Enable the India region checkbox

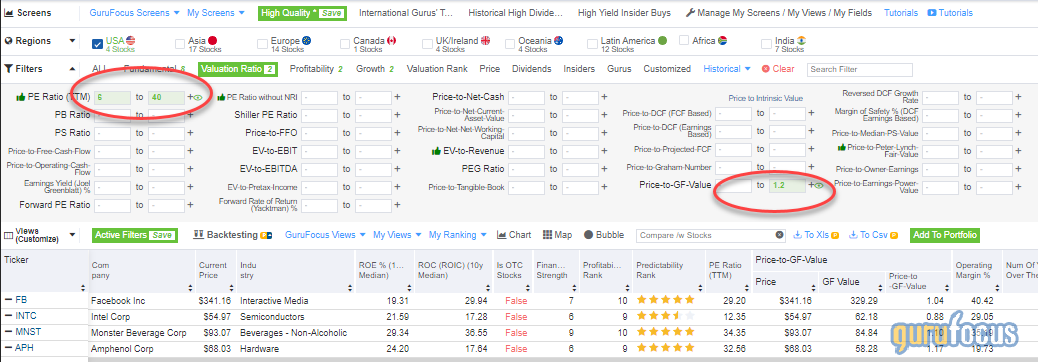tap(767, 44)
